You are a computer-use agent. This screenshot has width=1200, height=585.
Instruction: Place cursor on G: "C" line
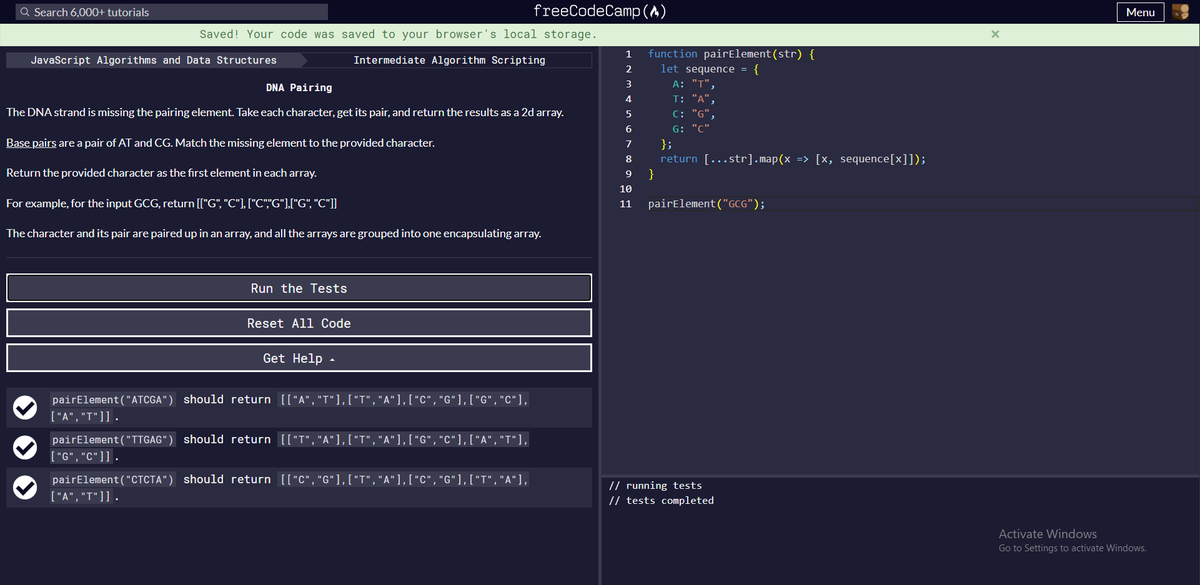[691, 129]
